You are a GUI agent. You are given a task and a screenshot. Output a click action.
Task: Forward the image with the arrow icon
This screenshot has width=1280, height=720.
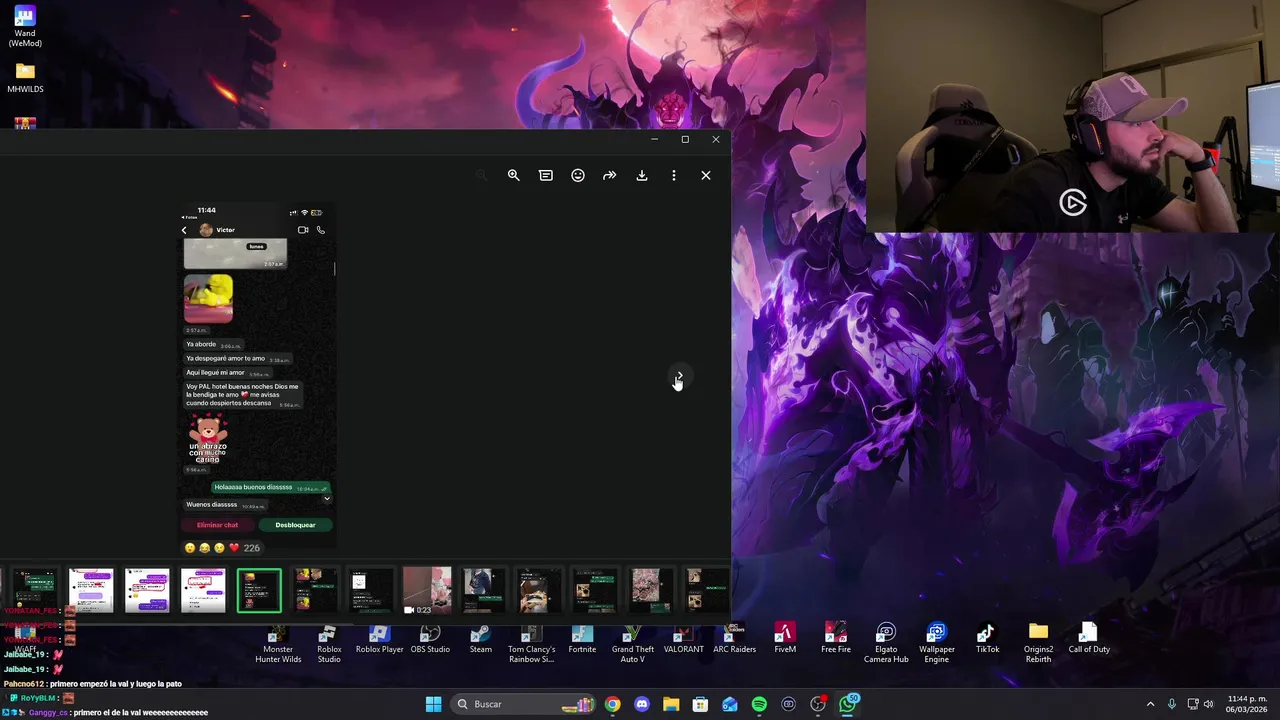pos(609,175)
